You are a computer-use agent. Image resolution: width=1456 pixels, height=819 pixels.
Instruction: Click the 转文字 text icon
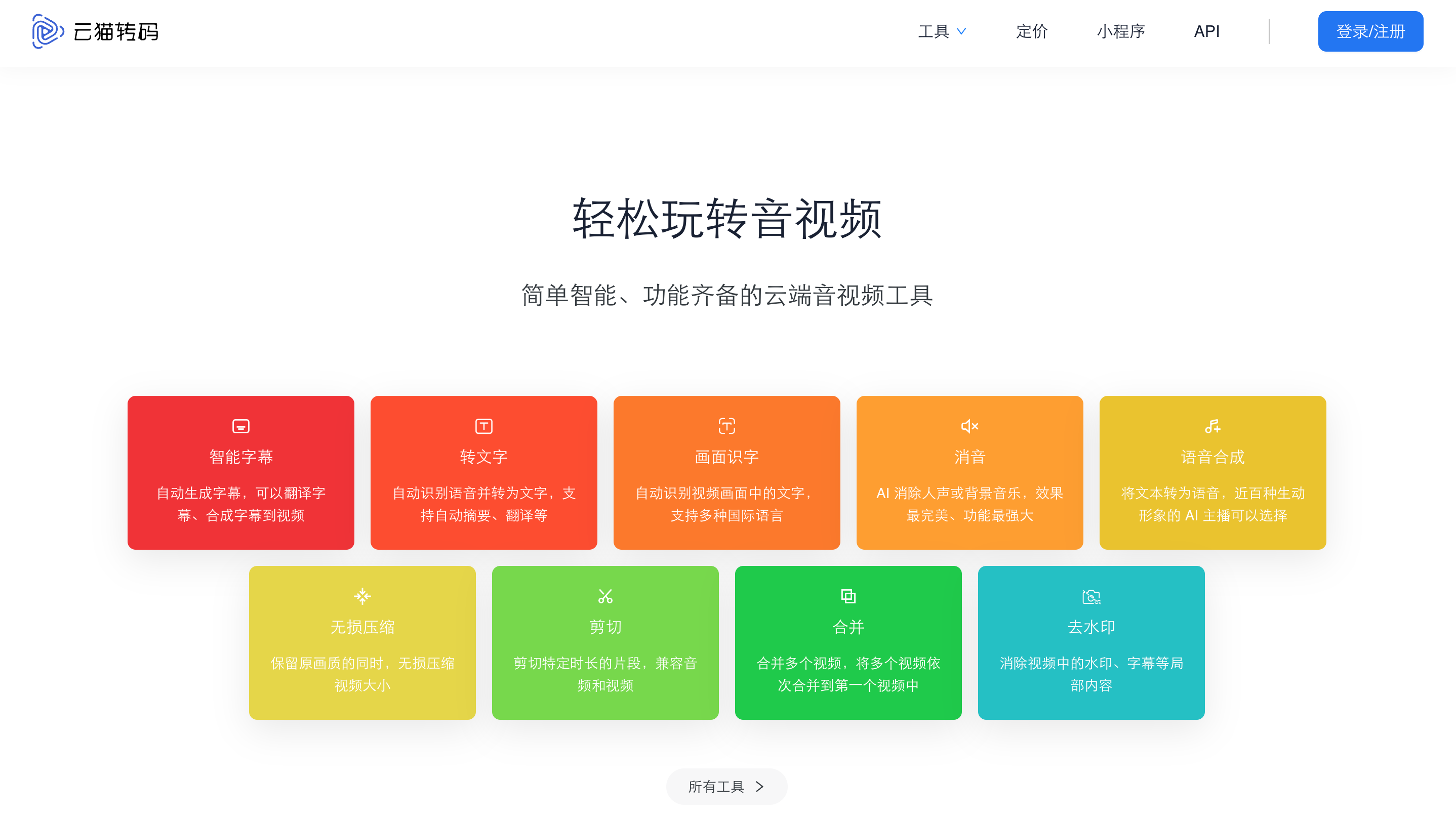[484, 426]
